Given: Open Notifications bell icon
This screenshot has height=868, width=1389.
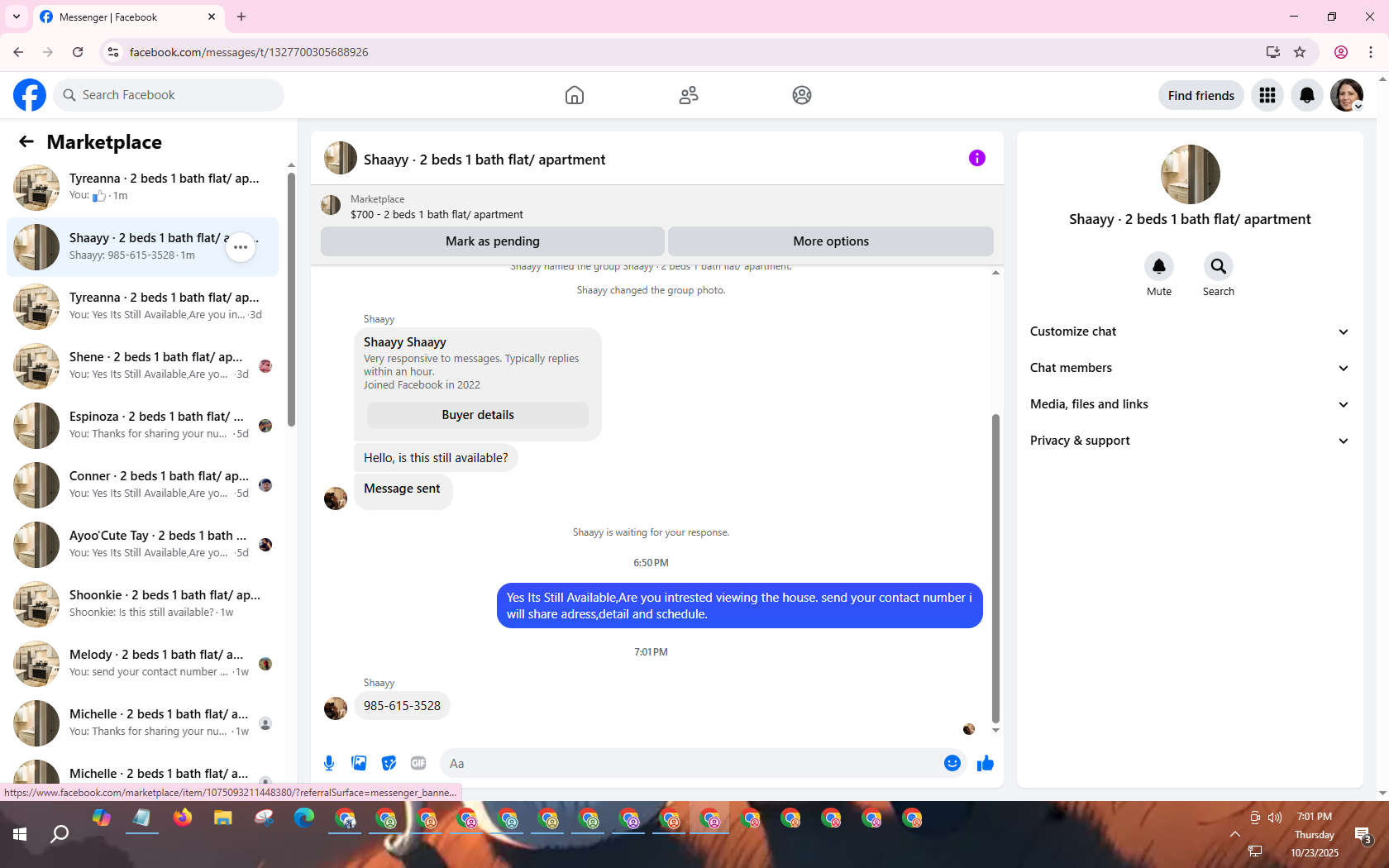Looking at the screenshot, I should pos(1307,95).
